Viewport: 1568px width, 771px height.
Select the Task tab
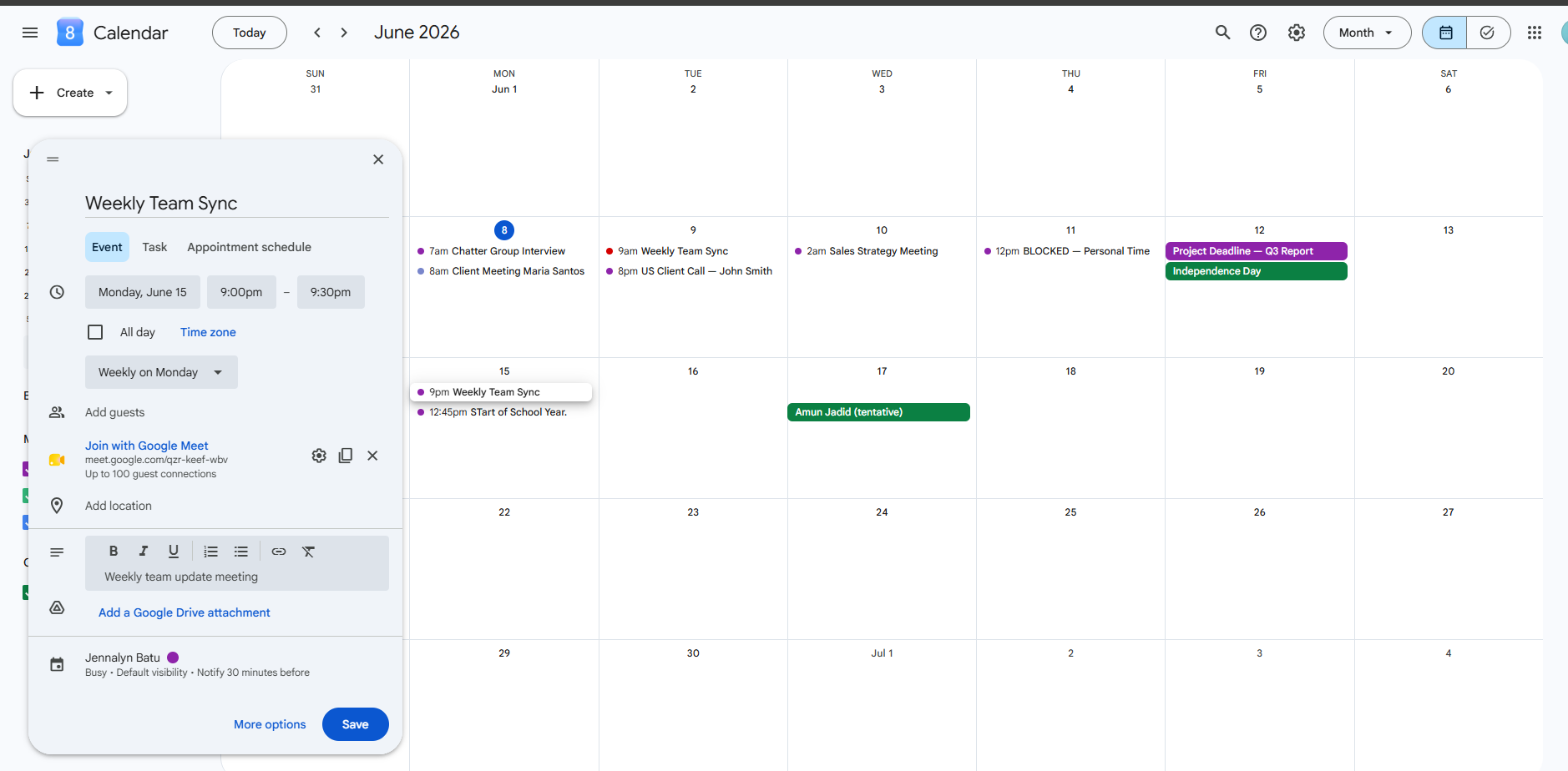point(154,247)
